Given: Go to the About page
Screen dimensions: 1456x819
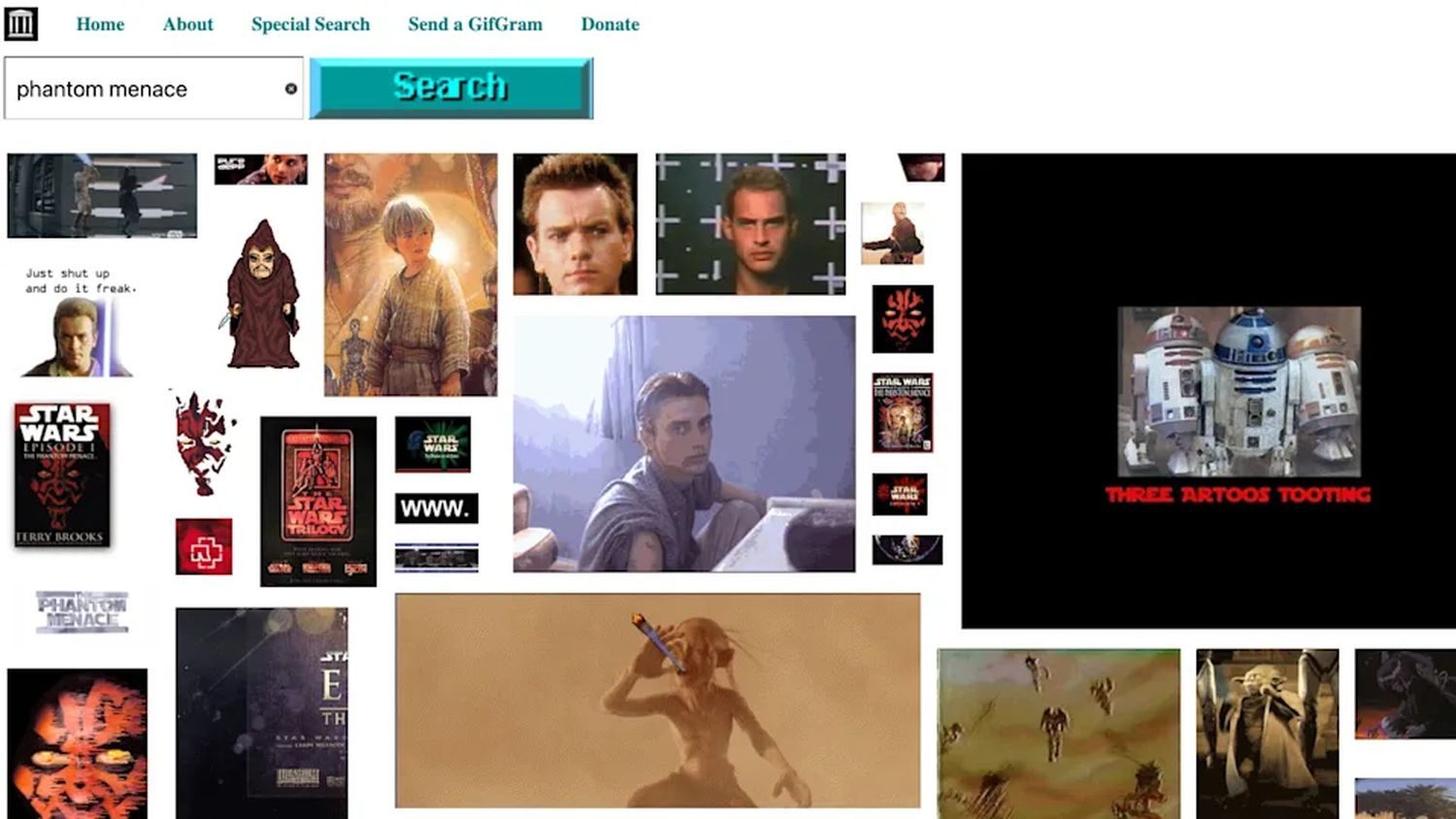Looking at the screenshot, I should (187, 24).
